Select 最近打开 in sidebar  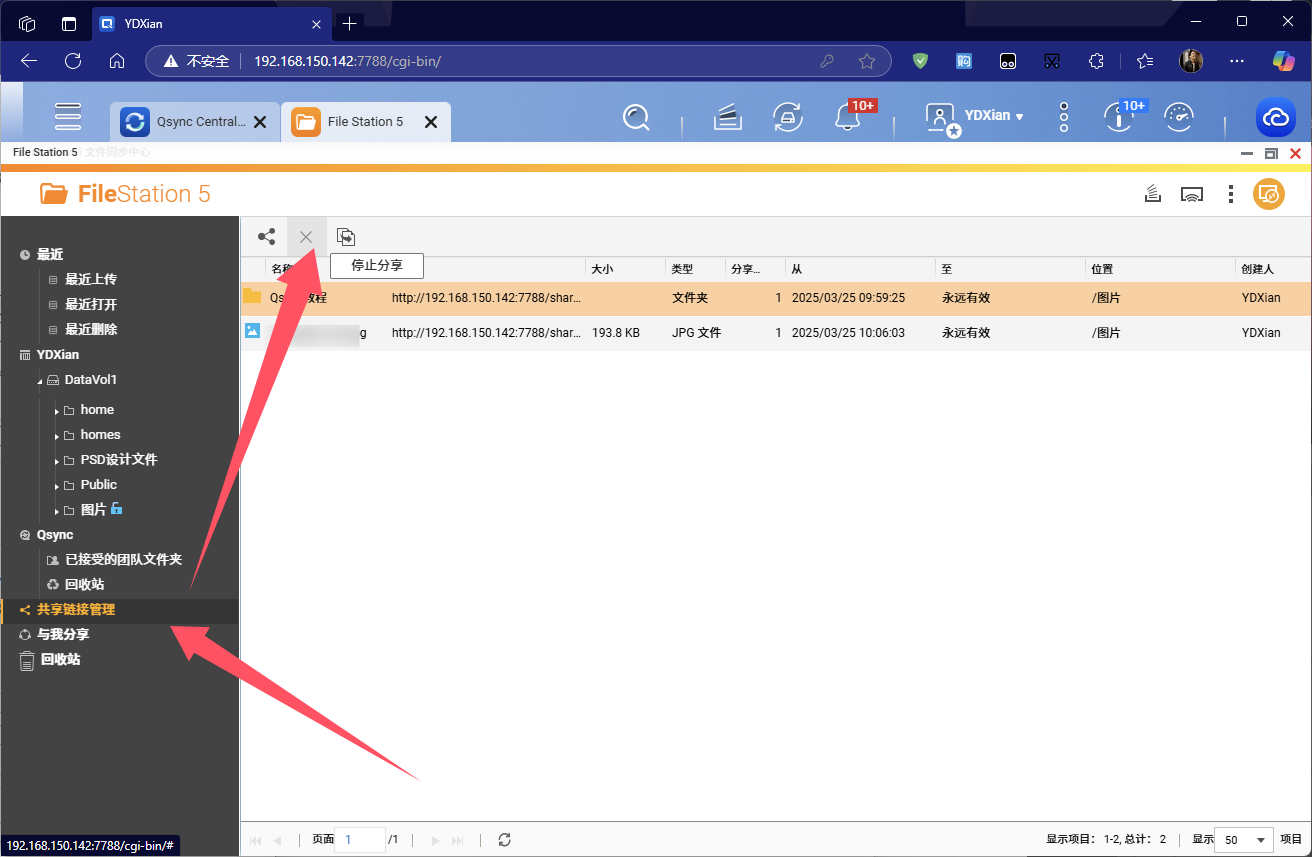click(91, 305)
